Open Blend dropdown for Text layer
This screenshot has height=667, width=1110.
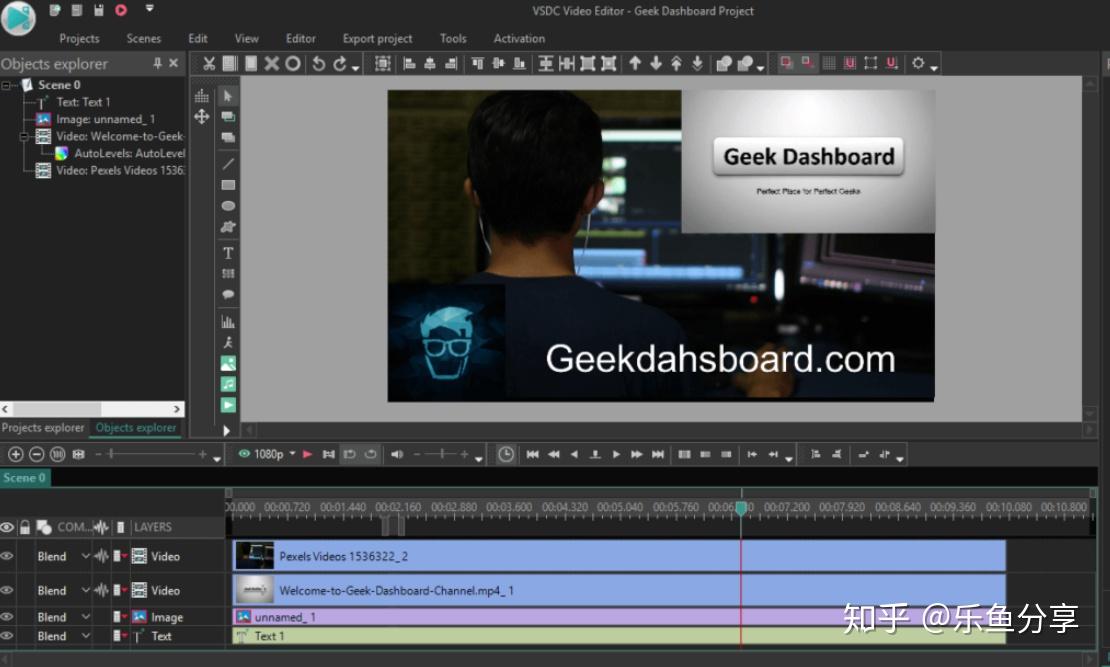[86, 636]
